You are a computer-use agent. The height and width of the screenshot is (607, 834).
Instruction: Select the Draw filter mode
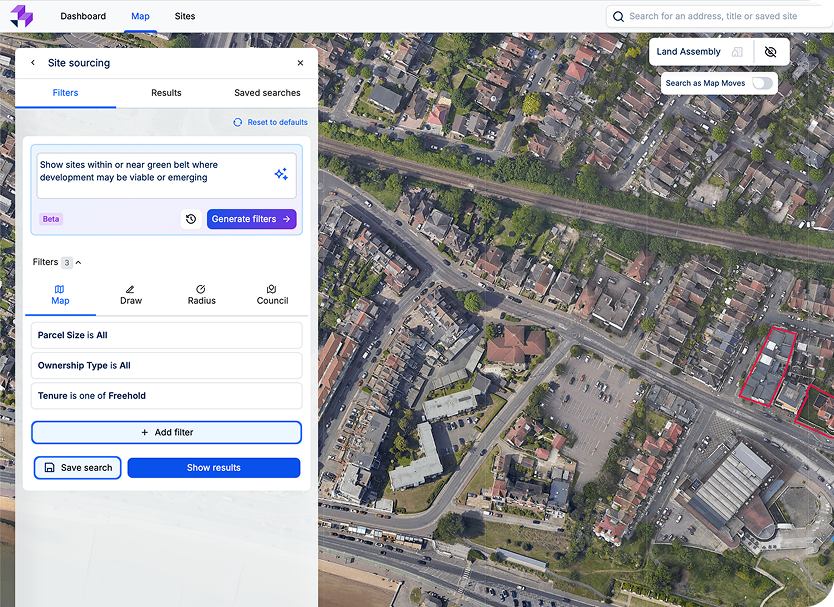(x=131, y=295)
